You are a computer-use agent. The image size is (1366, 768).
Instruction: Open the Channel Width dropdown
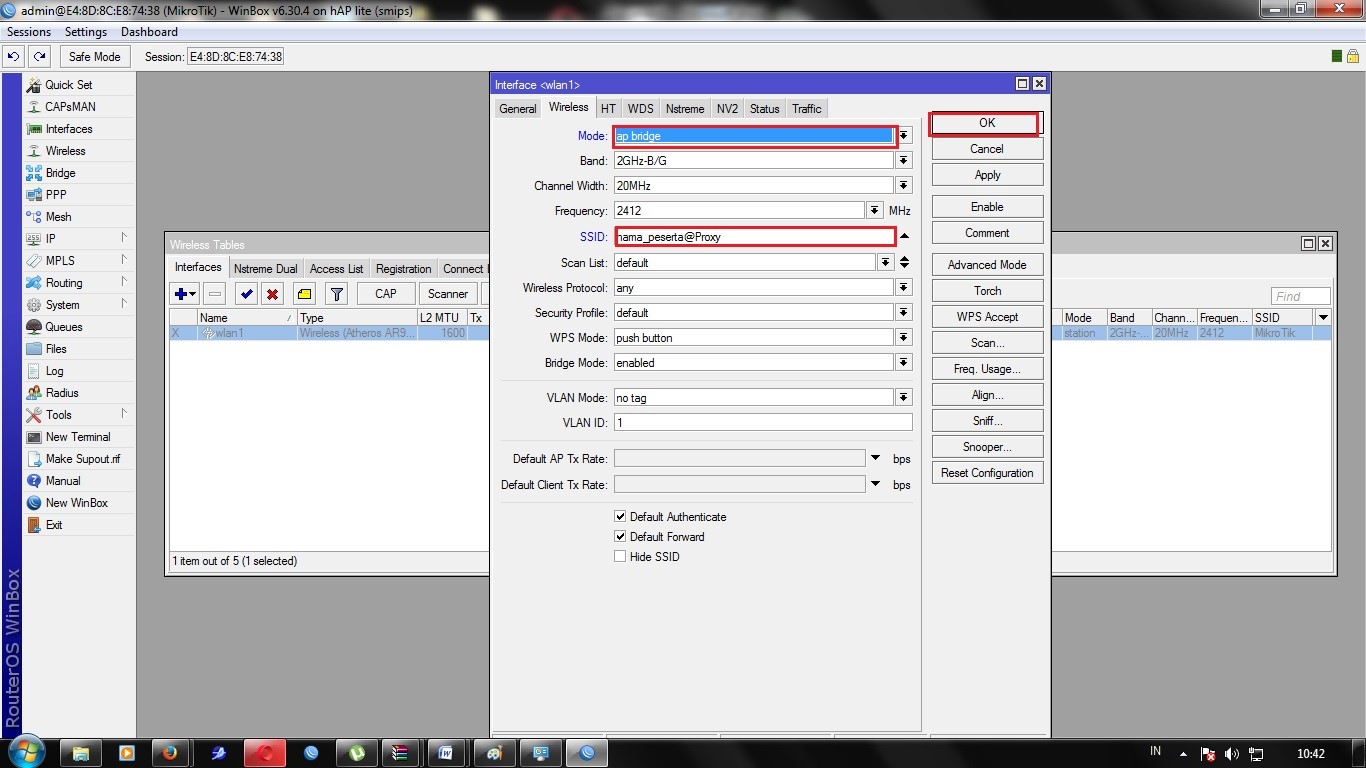click(x=904, y=186)
